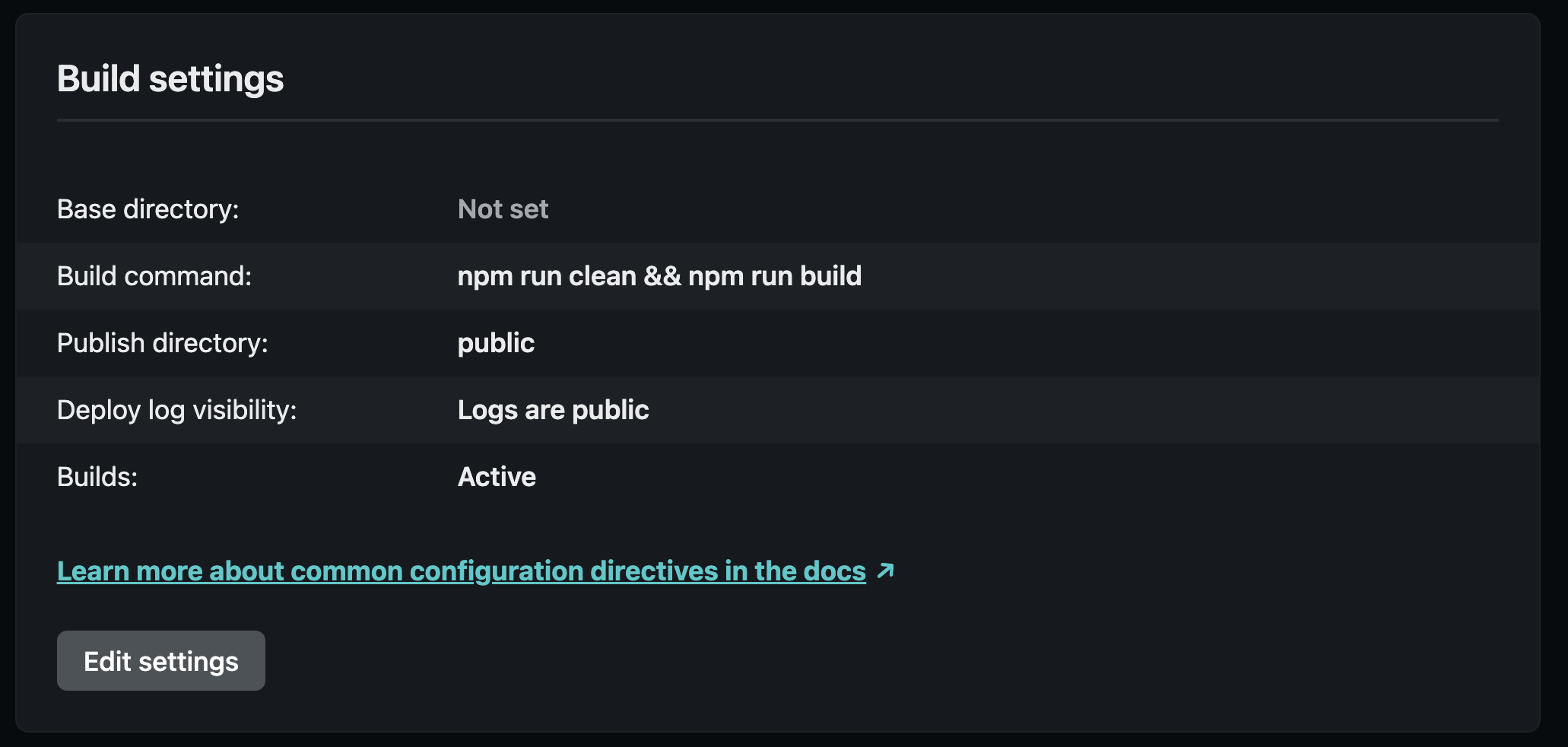This screenshot has width=1568, height=747.
Task: Select the 'npm run clean && npm run build' command
Action: coord(659,276)
